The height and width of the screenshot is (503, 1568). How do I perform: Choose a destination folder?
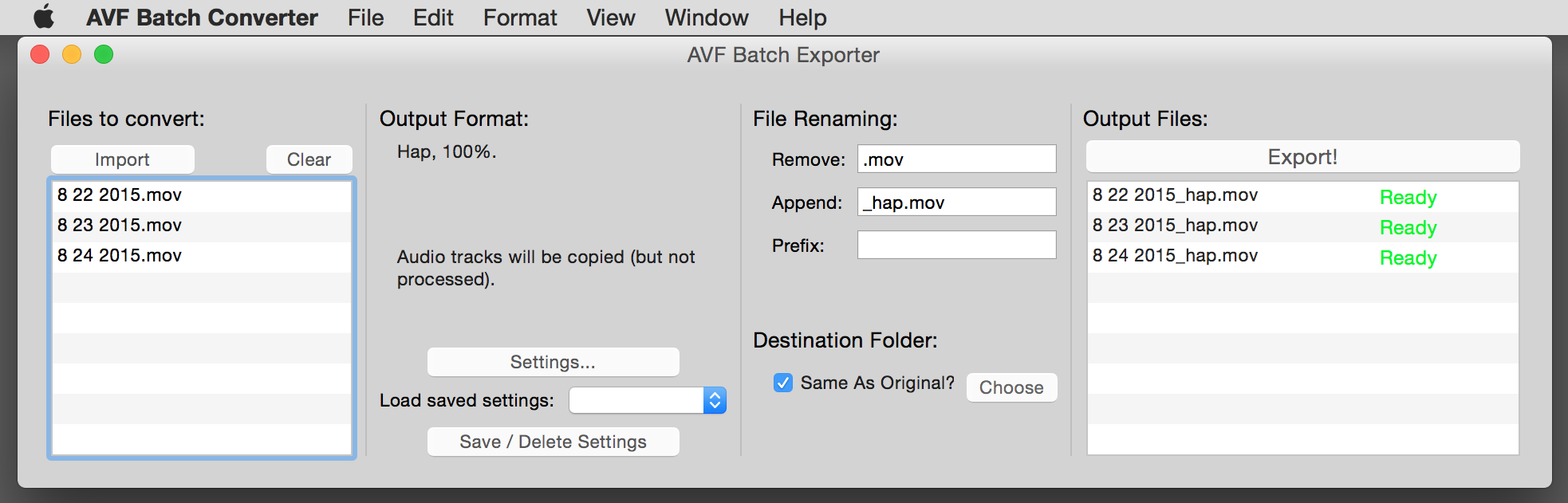(x=1011, y=387)
